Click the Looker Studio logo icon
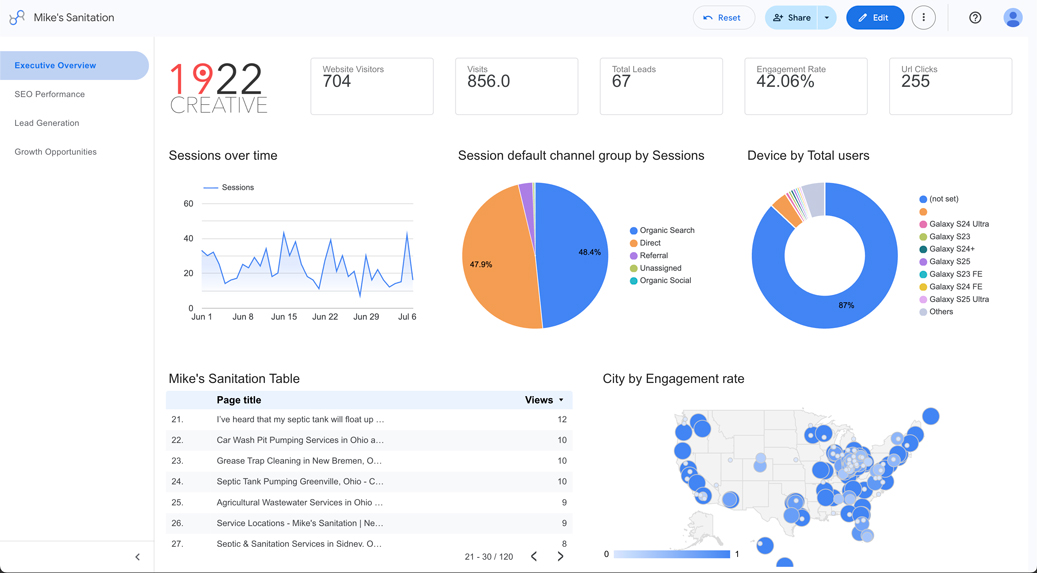 coord(17,18)
